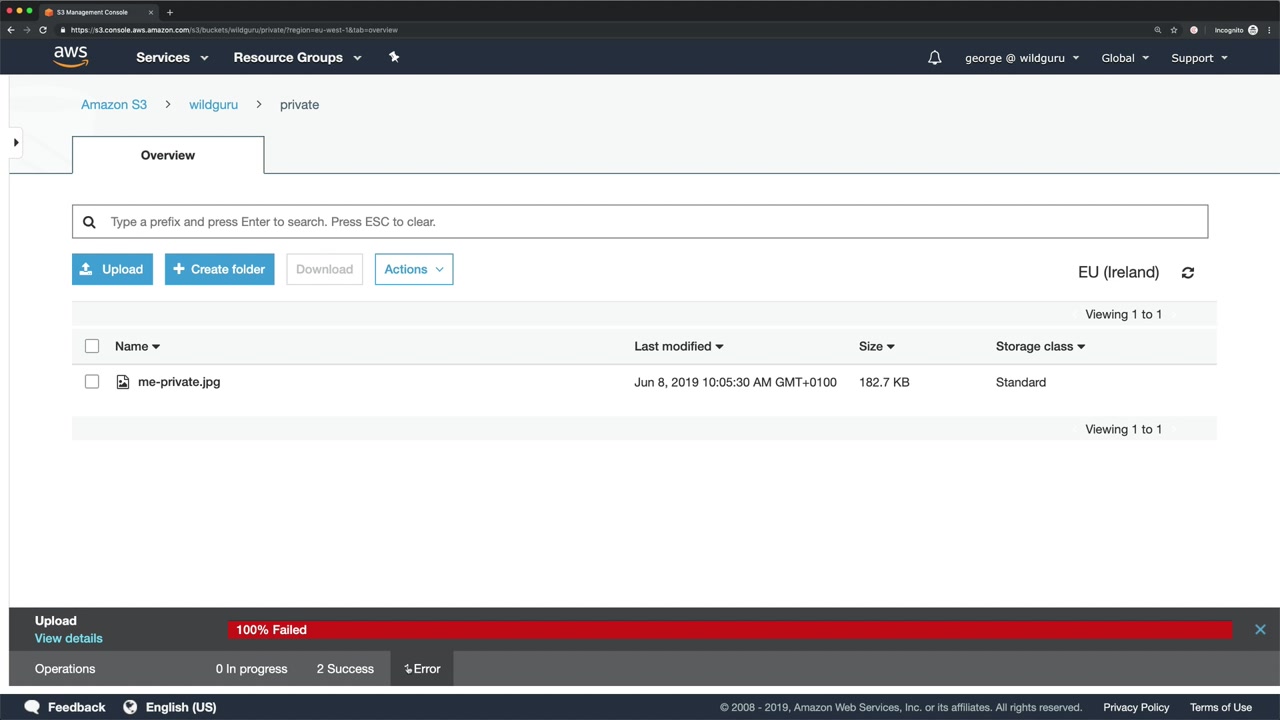
Task: Click the me-private.jpg image file icon
Action: tap(123, 382)
